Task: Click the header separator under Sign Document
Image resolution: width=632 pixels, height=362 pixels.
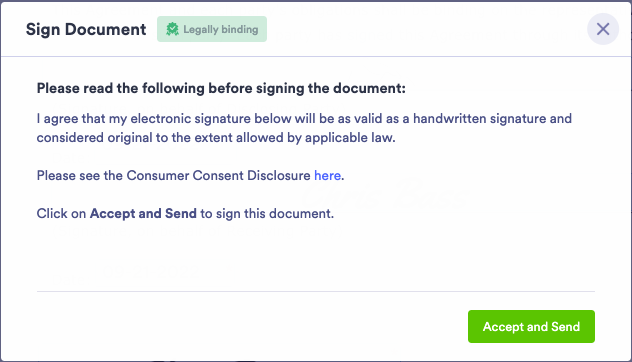Action: (316, 56)
